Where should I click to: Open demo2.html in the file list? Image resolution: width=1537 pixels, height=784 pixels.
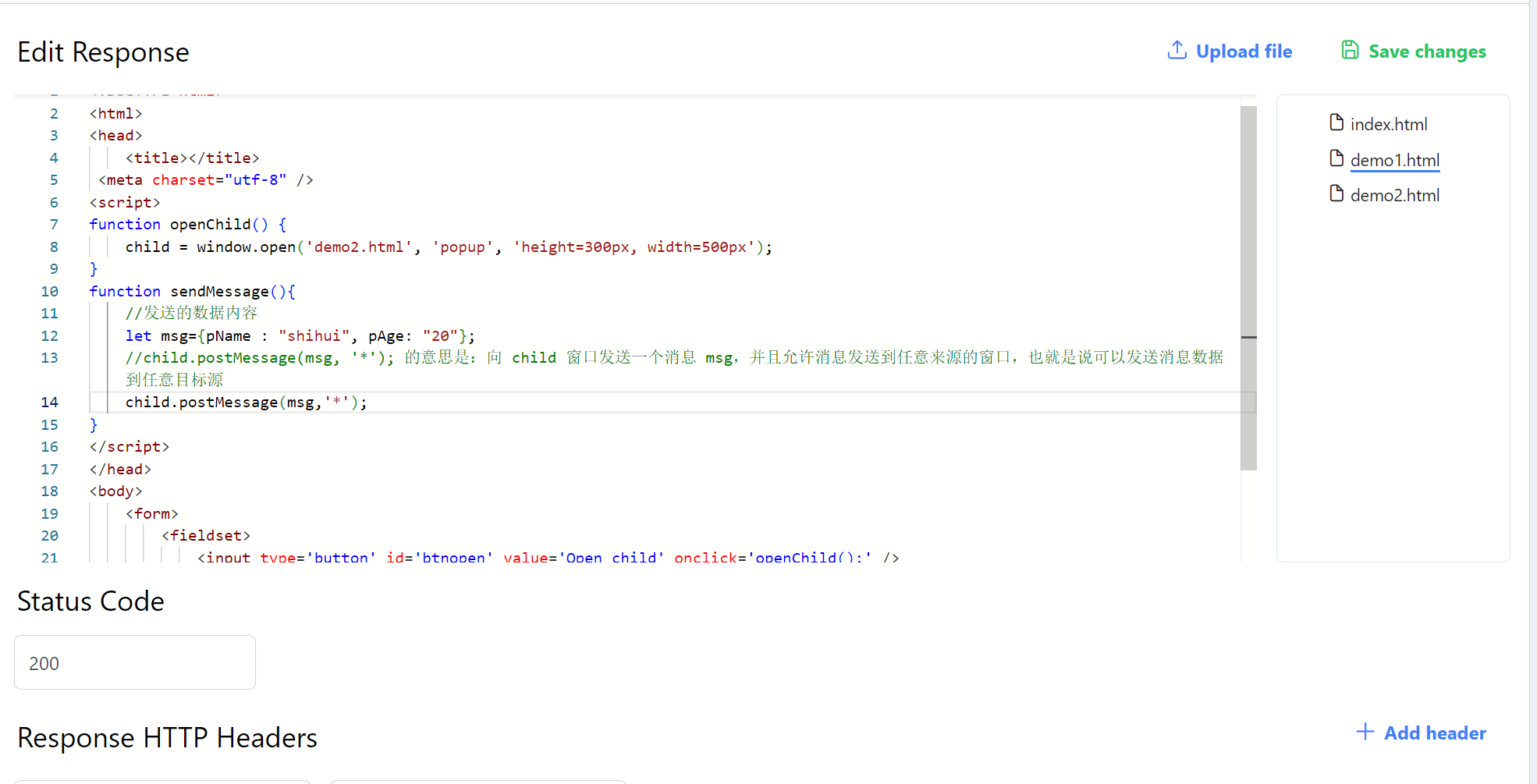1395,195
